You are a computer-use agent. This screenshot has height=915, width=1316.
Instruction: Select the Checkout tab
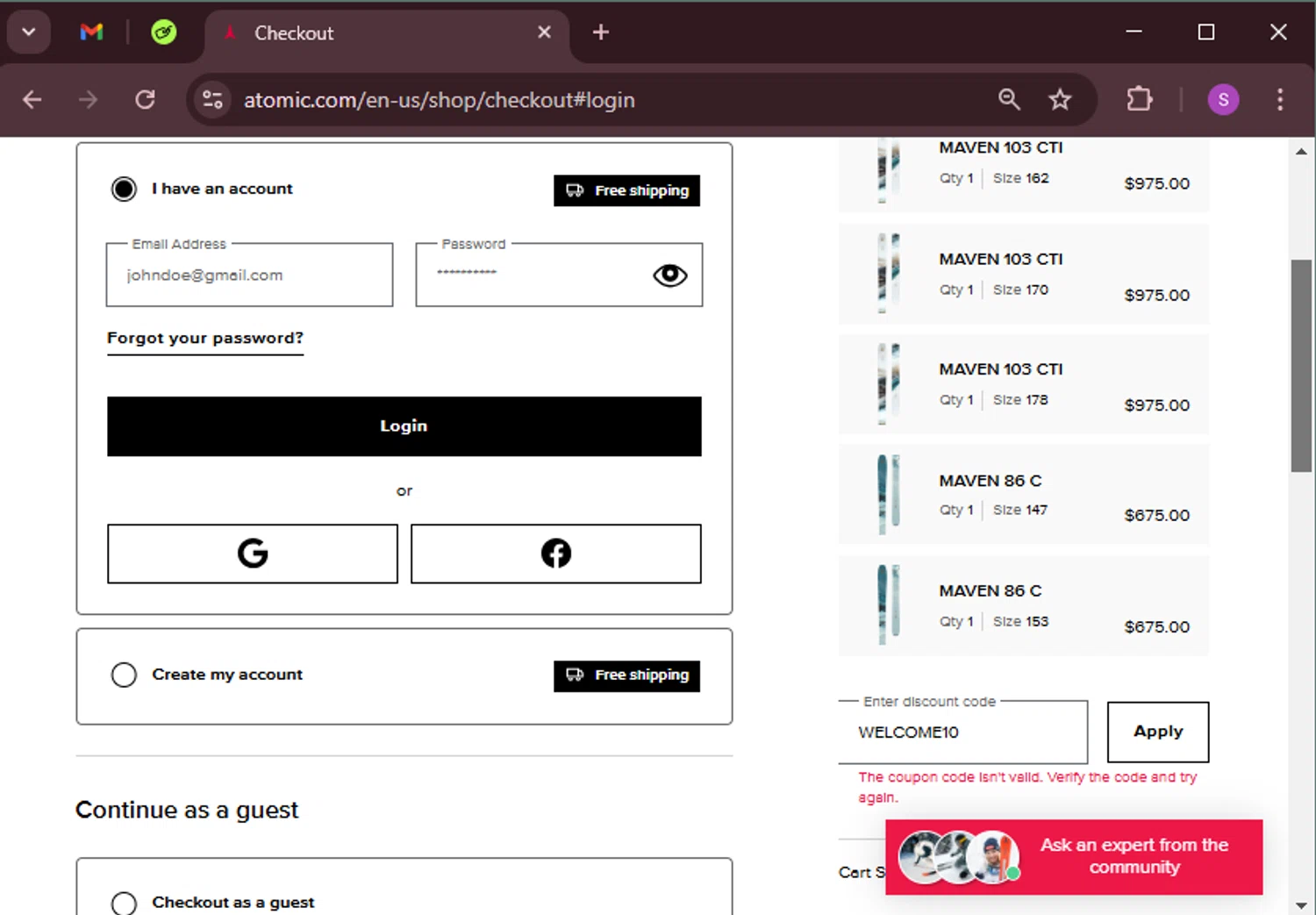[x=386, y=33]
